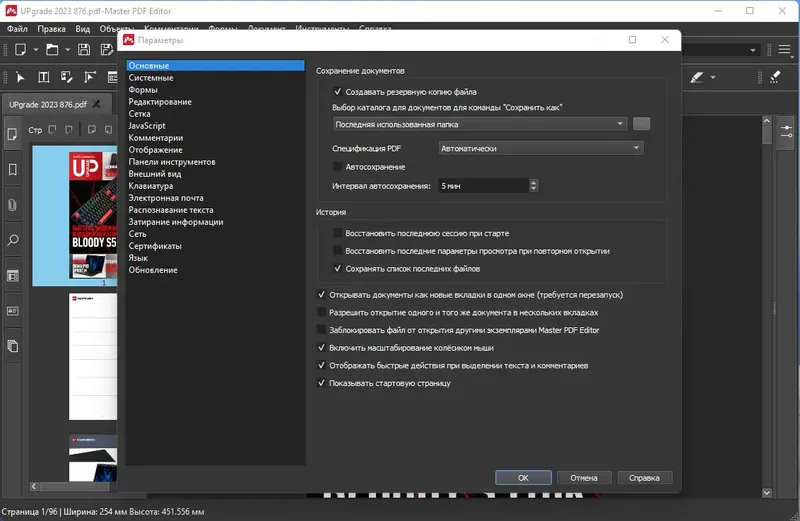This screenshot has width=800, height=521.
Task: Click the delete page icon with red mark
Action: (x=69, y=130)
